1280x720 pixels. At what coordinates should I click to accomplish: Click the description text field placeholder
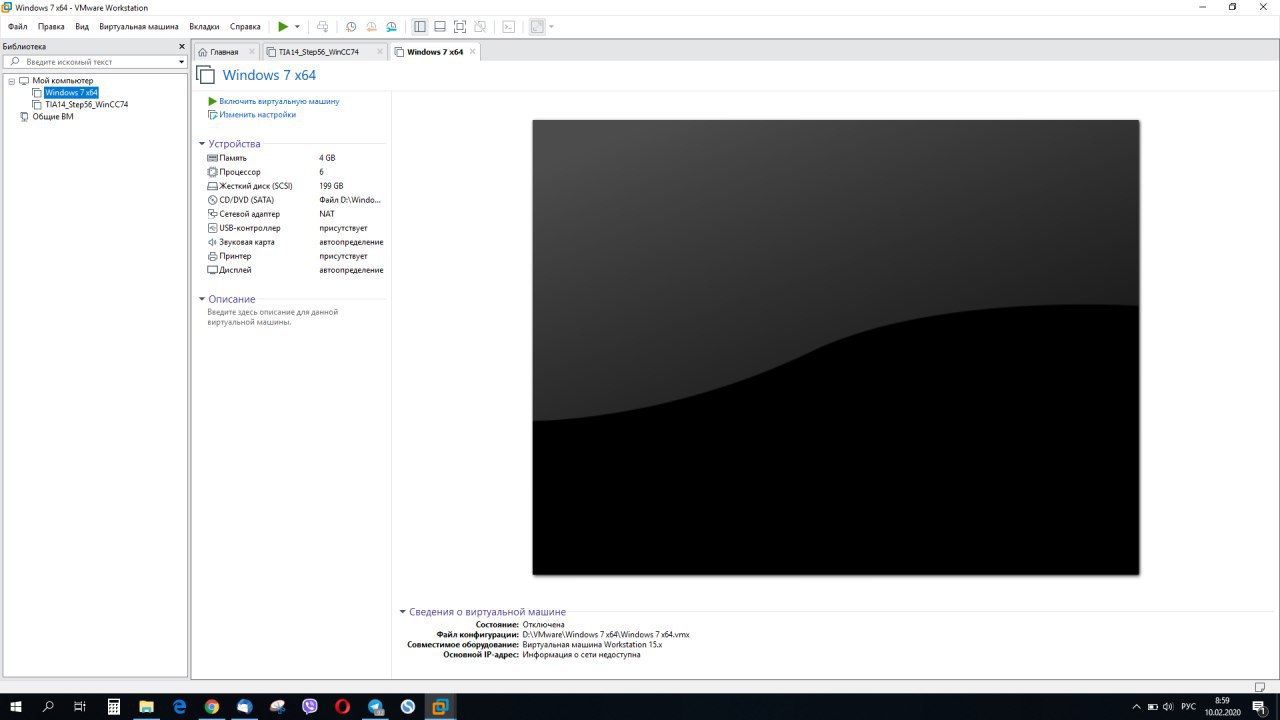[273, 317]
